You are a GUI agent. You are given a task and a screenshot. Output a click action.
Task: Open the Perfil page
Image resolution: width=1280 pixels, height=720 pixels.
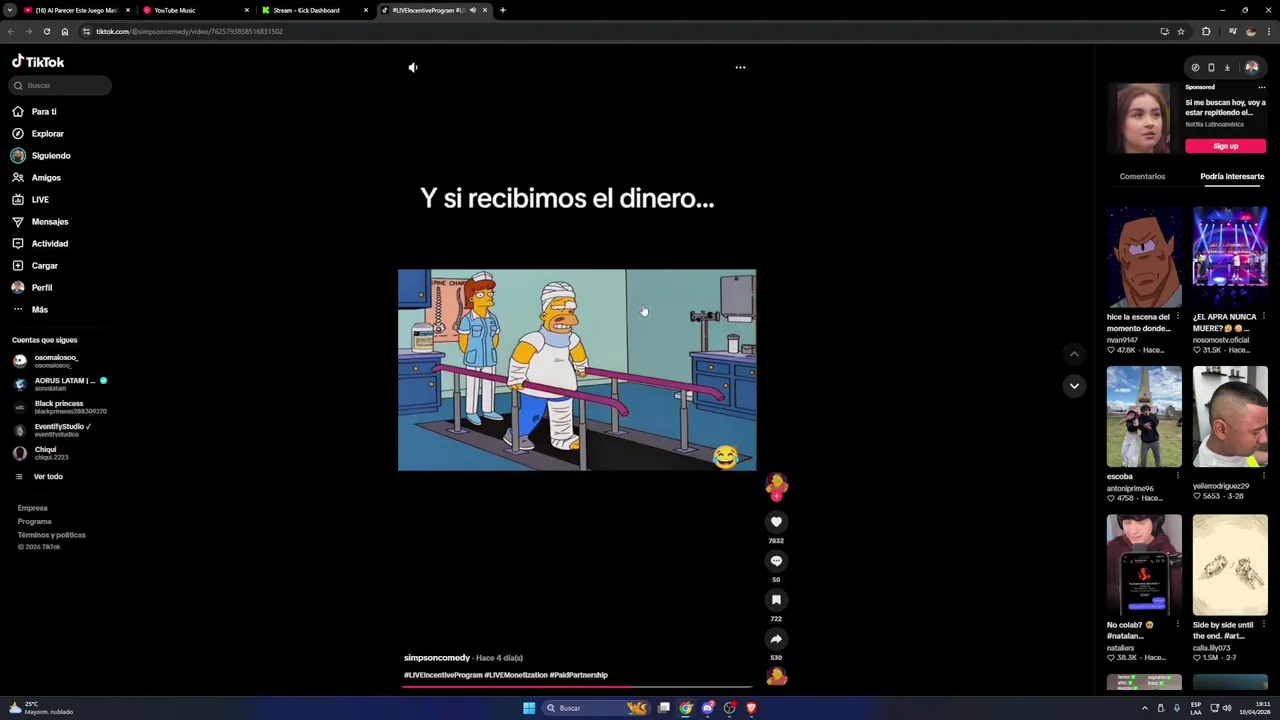point(41,288)
